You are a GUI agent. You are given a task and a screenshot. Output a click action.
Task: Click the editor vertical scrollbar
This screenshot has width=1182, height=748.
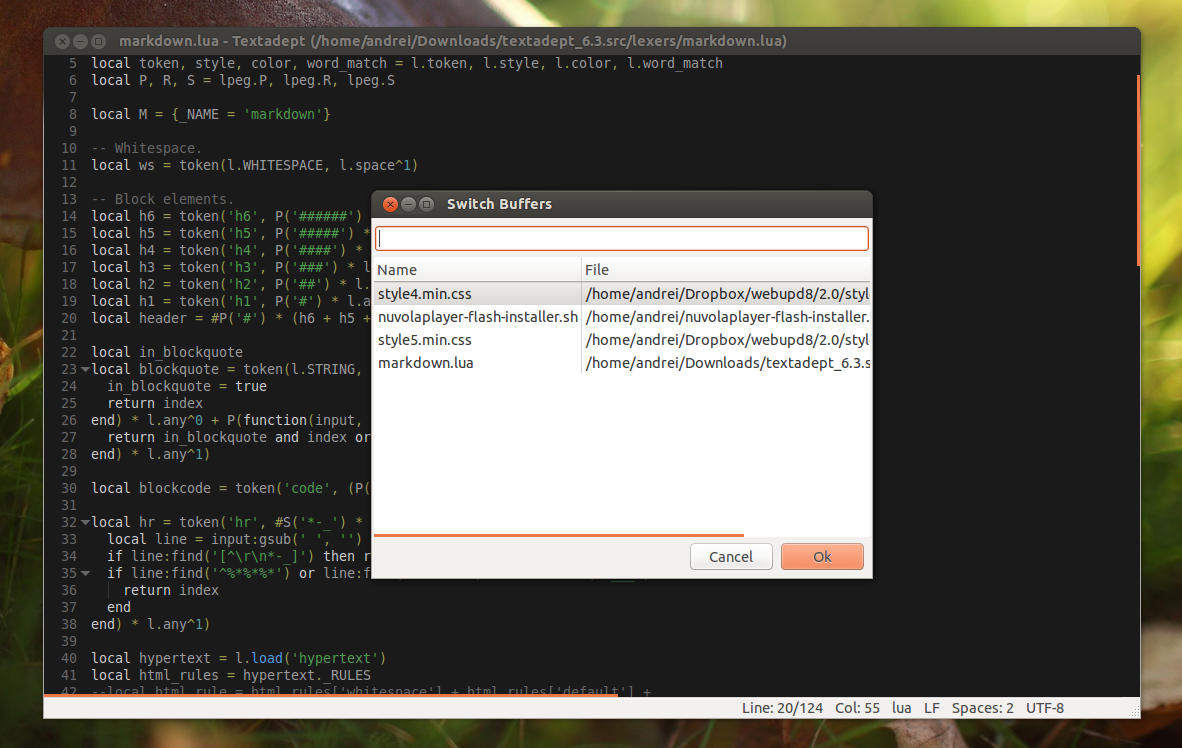click(1138, 170)
